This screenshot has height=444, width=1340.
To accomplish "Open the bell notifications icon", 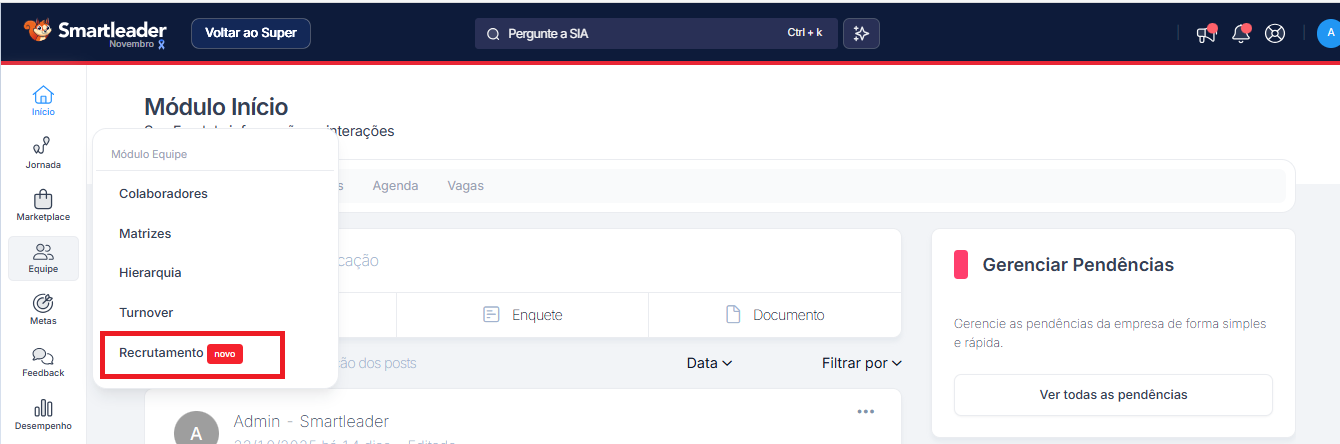I will tap(1241, 33).
